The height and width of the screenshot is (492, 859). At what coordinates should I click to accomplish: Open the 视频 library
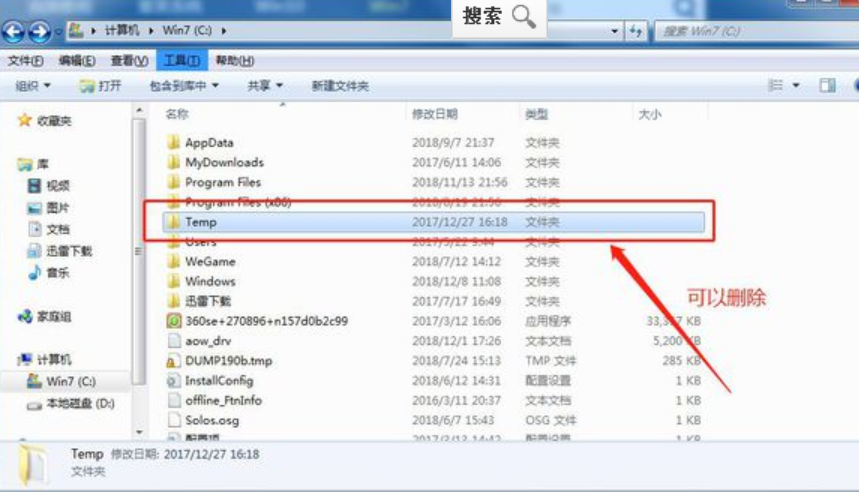[x=49, y=186]
